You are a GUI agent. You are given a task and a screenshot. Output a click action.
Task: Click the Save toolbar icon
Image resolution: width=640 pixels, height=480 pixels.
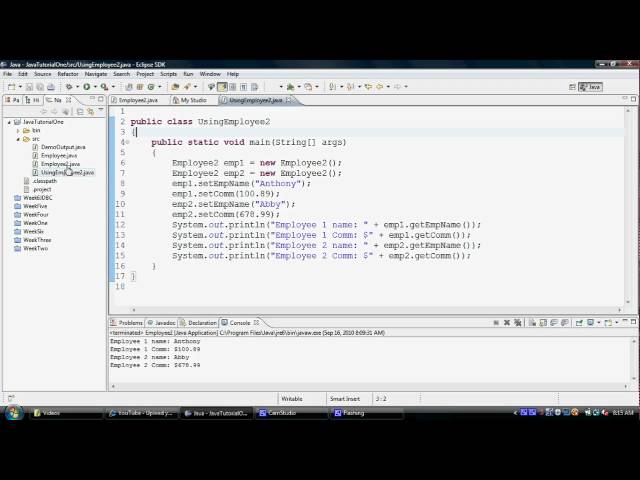click(x=29, y=87)
